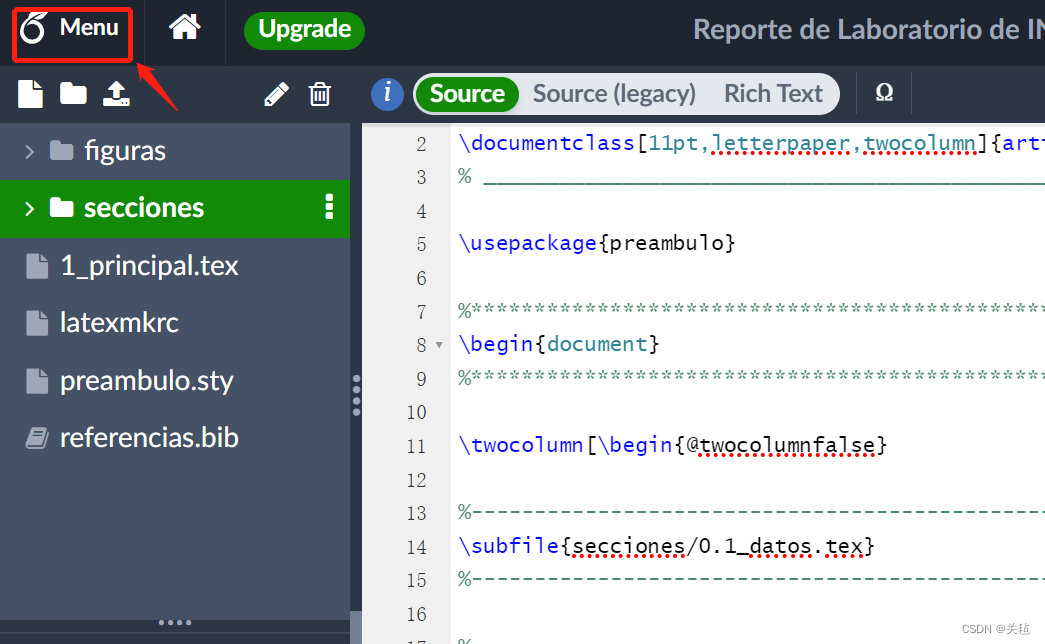Screen dimensions: 1045x644
Task: Expand the secciones folder chevron
Action: 29,209
